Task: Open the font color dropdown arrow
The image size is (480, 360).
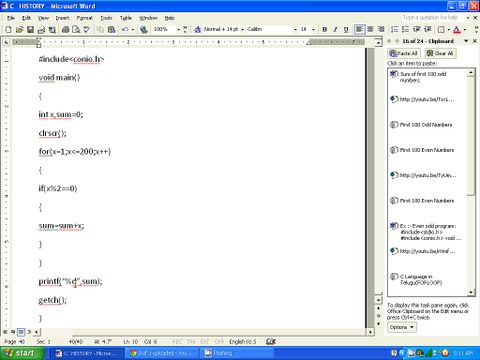Action: pyautogui.click(x=465, y=30)
